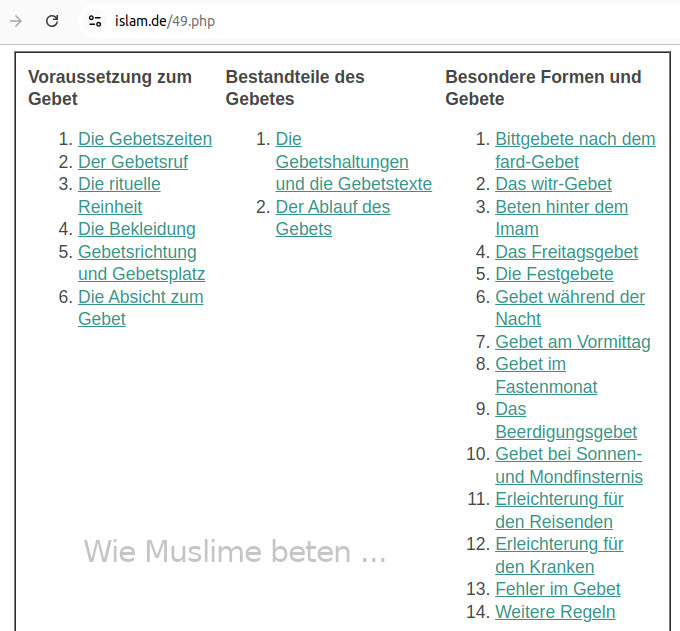Open Bittgebete nach dem fard-Gebet link
The width and height of the screenshot is (680, 631).
pyautogui.click(x=575, y=150)
